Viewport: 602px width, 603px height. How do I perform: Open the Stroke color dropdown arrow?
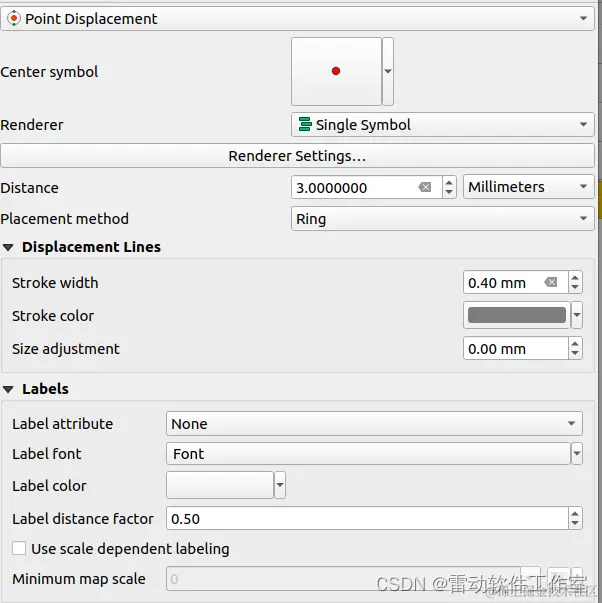coord(577,315)
